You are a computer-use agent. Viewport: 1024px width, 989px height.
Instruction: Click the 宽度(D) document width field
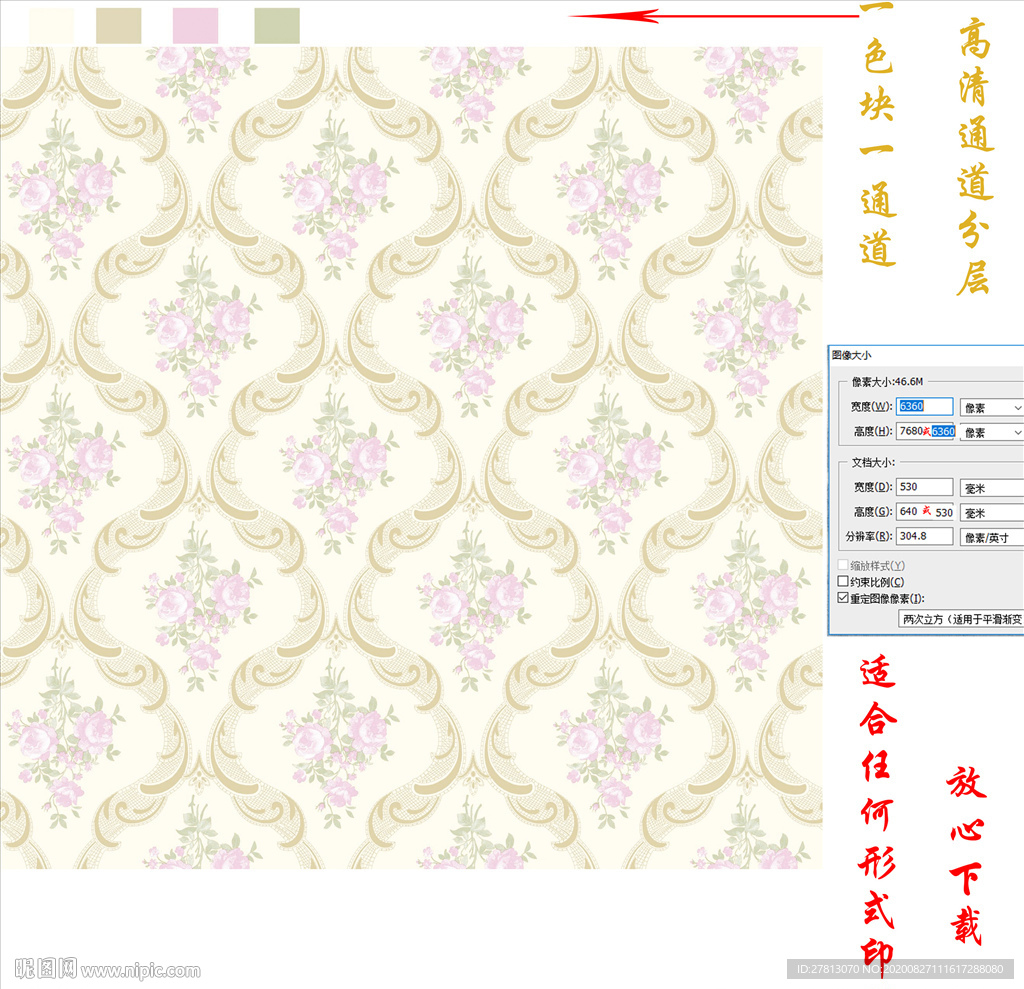click(x=924, y=487)
